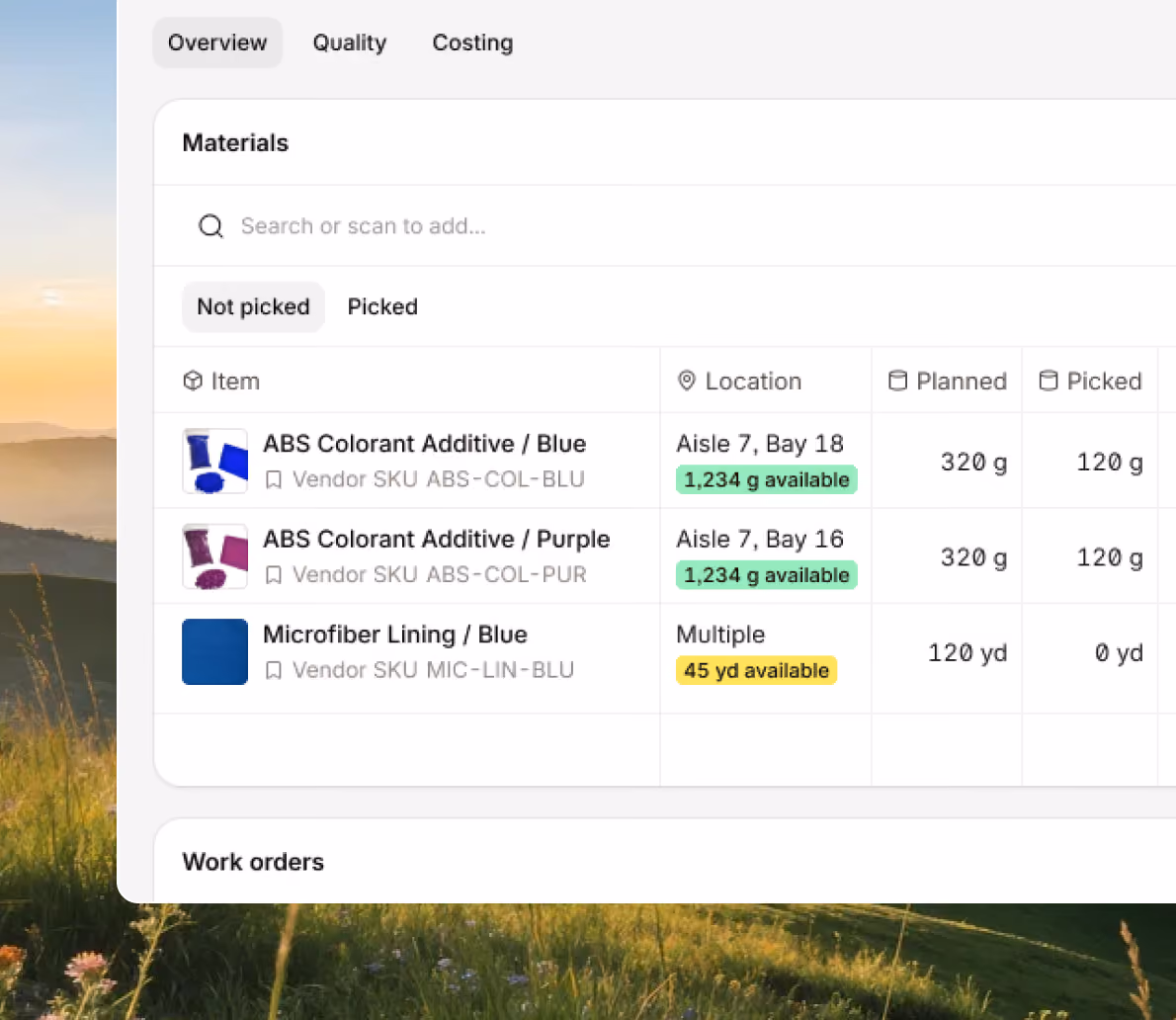The image size is (1176, 1020).
Task: Click the Materials section heading
Action: pyautogui.click(x=235, y=142)
